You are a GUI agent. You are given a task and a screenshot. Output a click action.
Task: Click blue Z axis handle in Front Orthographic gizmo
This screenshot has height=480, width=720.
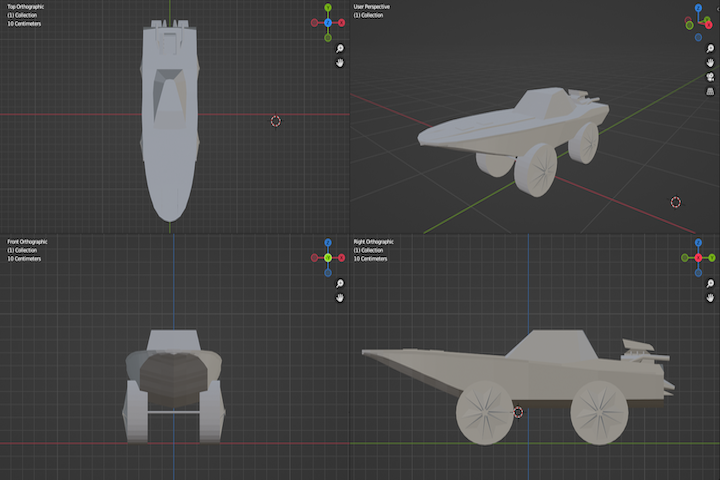pos(328,243)
